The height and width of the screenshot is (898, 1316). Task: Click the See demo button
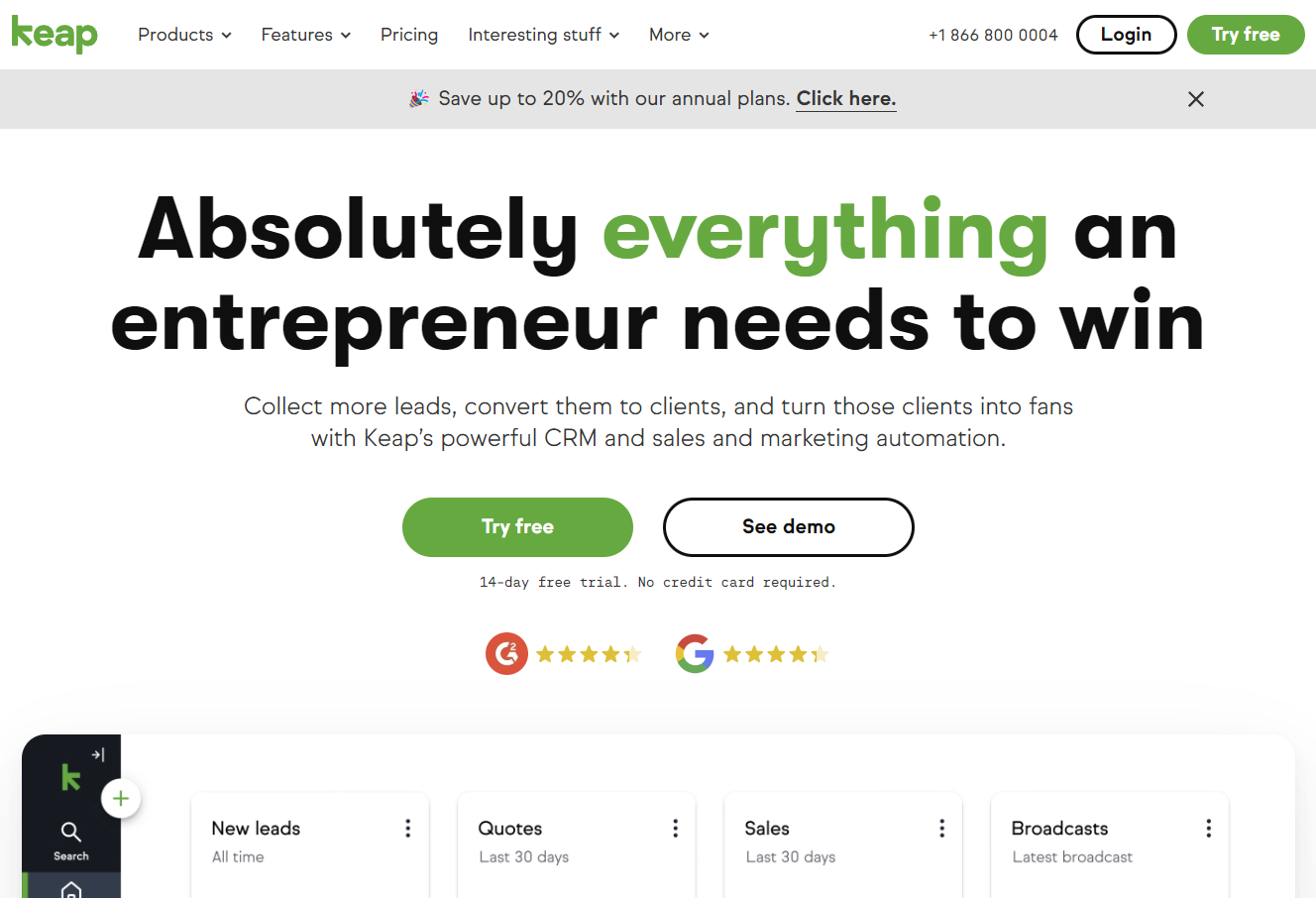coord(788,527)
